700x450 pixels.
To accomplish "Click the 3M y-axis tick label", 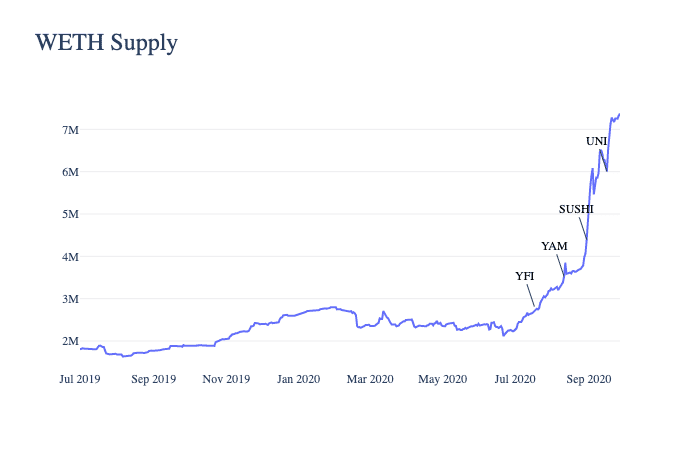I will point(71,299).
